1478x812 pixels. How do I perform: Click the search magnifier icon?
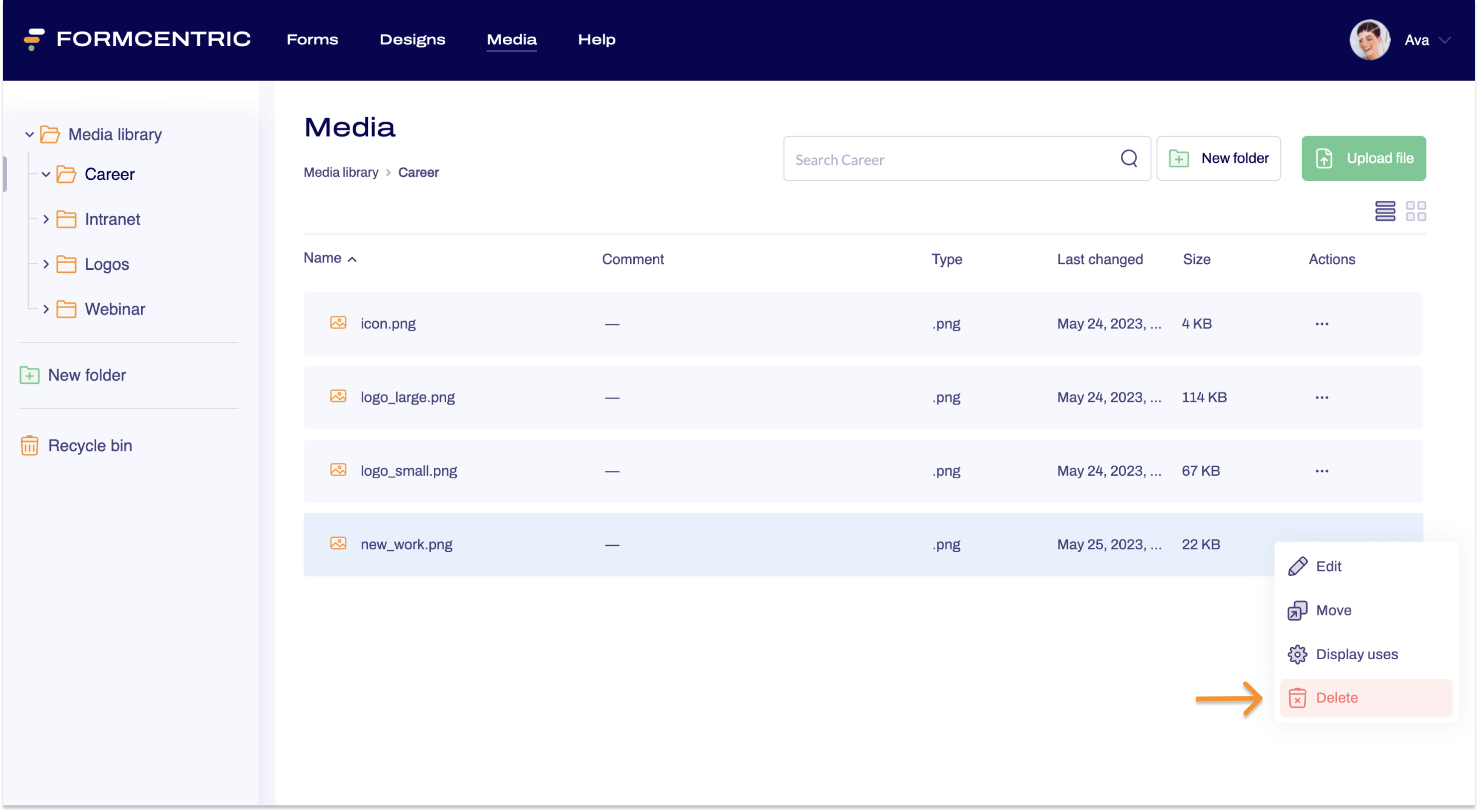coord(1129,159)
